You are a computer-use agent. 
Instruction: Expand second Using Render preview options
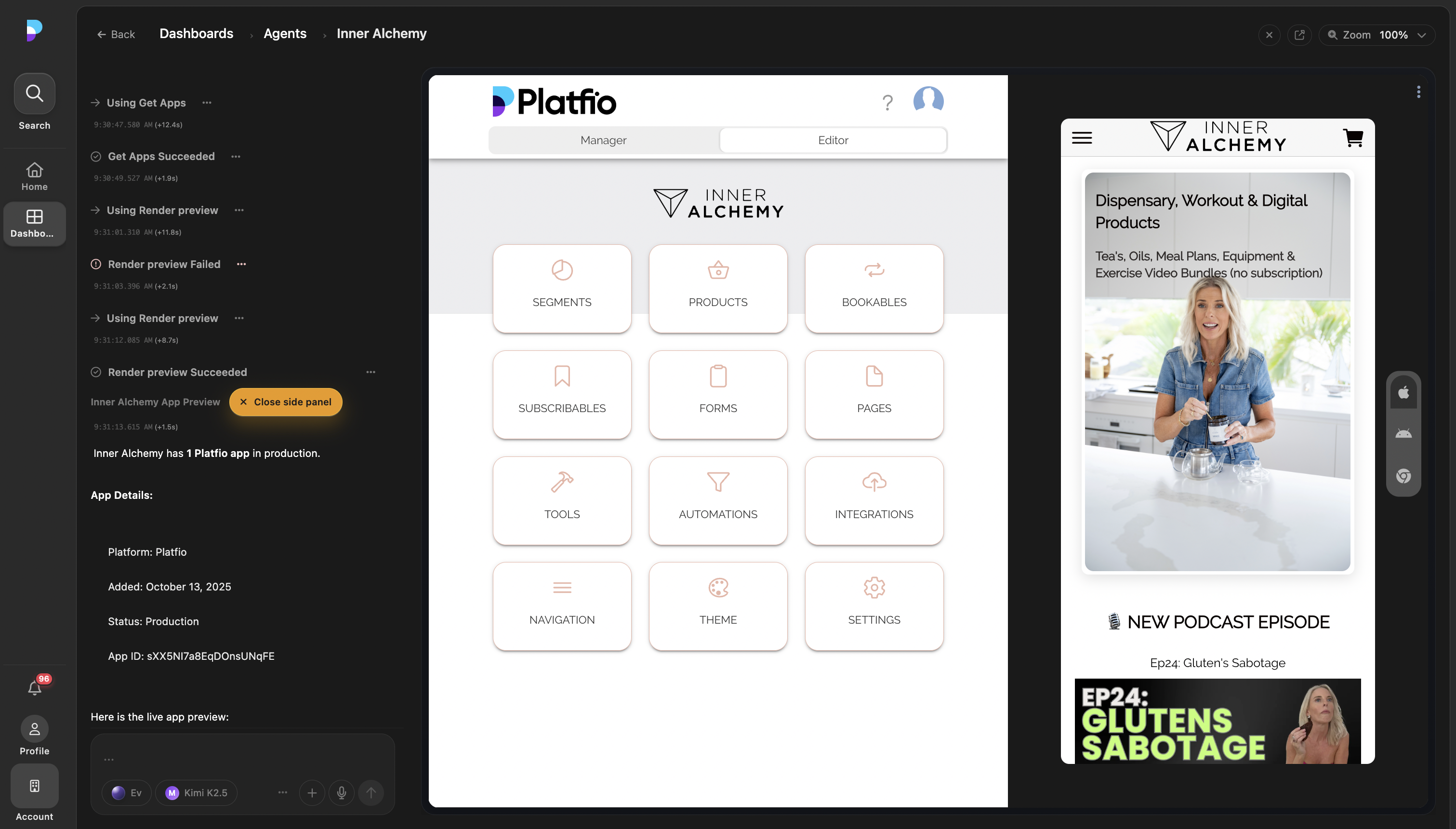click(239, 318)
